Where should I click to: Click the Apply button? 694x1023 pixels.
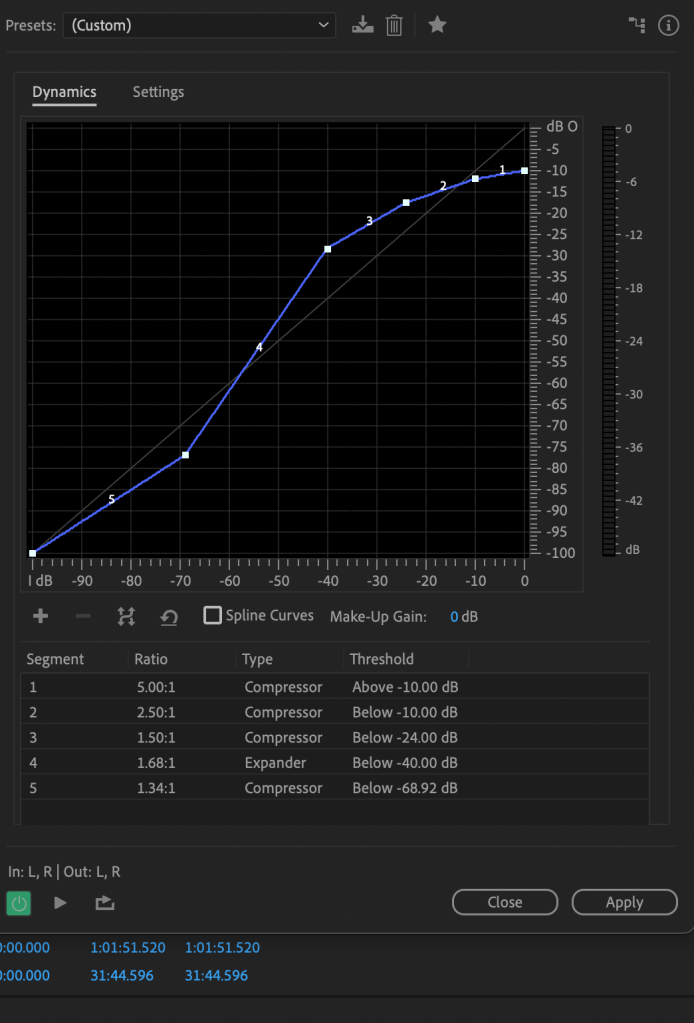pyautogui.click(x=624, y=902)
